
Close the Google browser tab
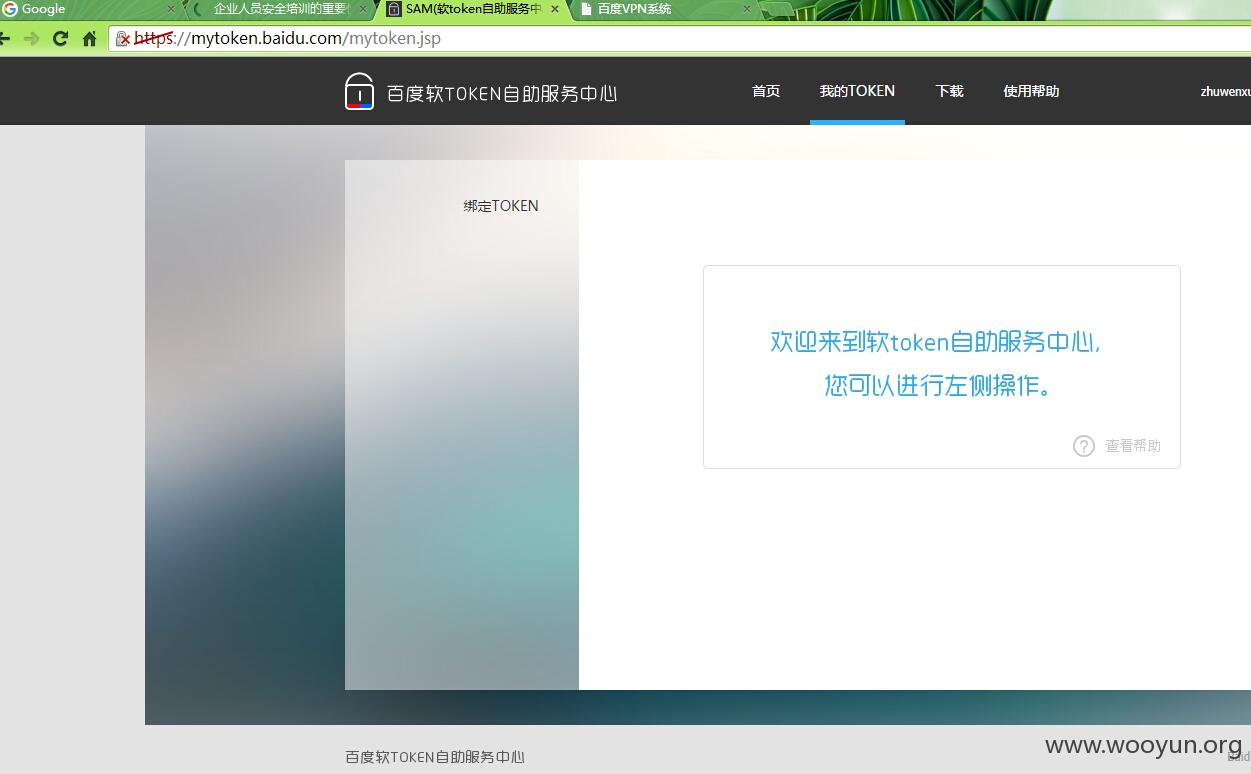point(171,9)
